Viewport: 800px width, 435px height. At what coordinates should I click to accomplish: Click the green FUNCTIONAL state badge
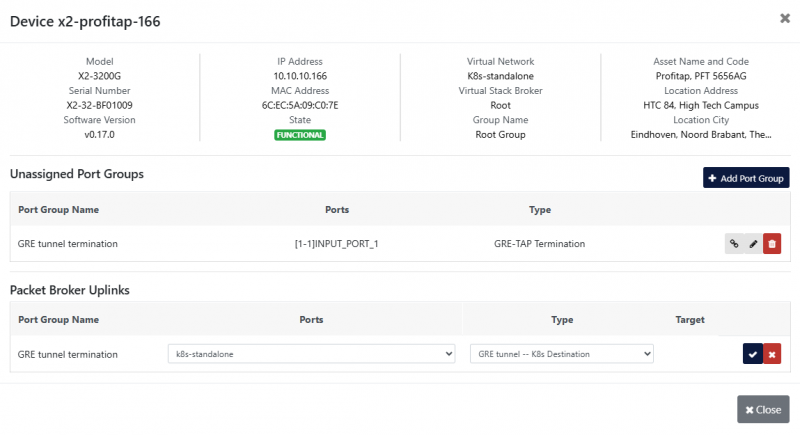[x=300, y=135]
